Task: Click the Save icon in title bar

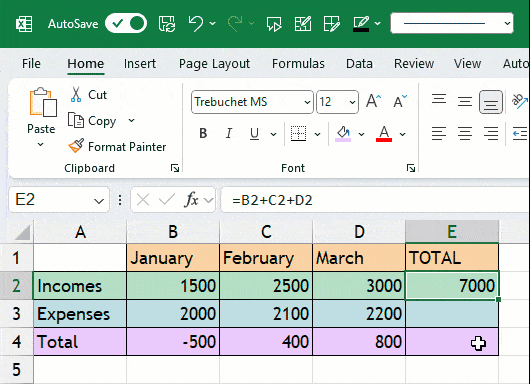Action: tap(167, 24)
